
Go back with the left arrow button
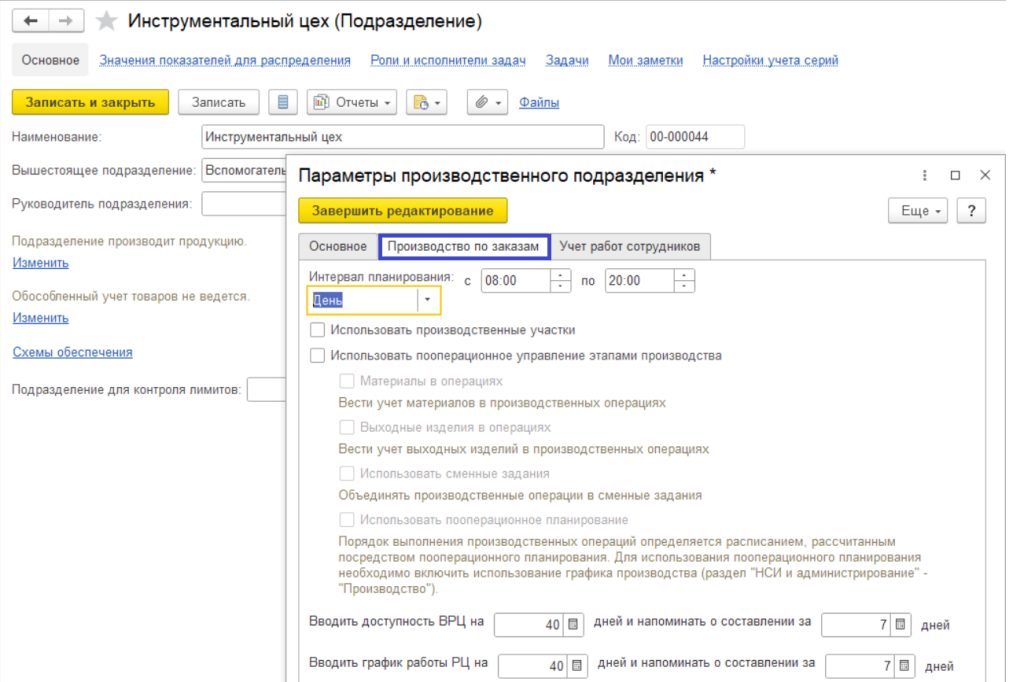click(x=30, y=21)
